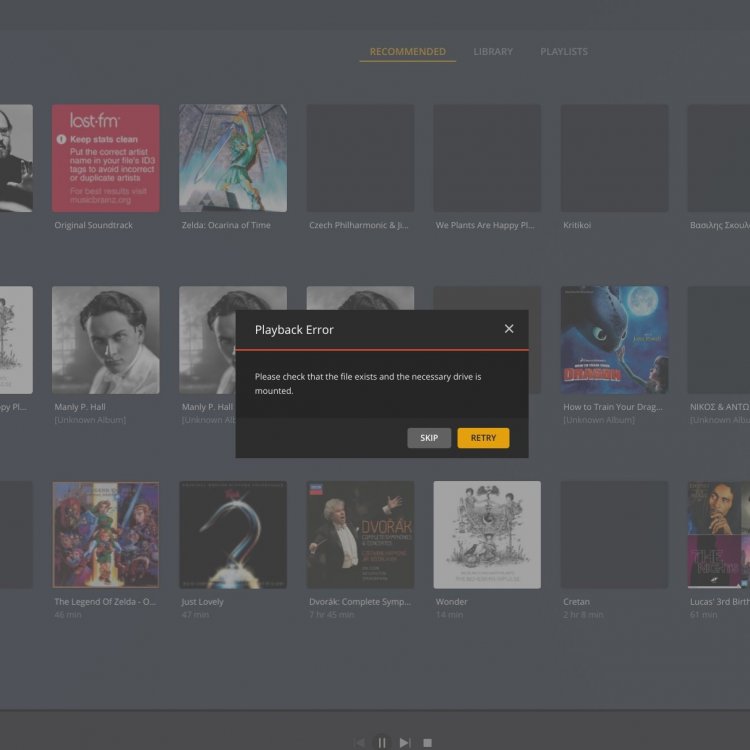
Task: Click 'The Legend Of Zelda - O...' title
Action: 105,602
